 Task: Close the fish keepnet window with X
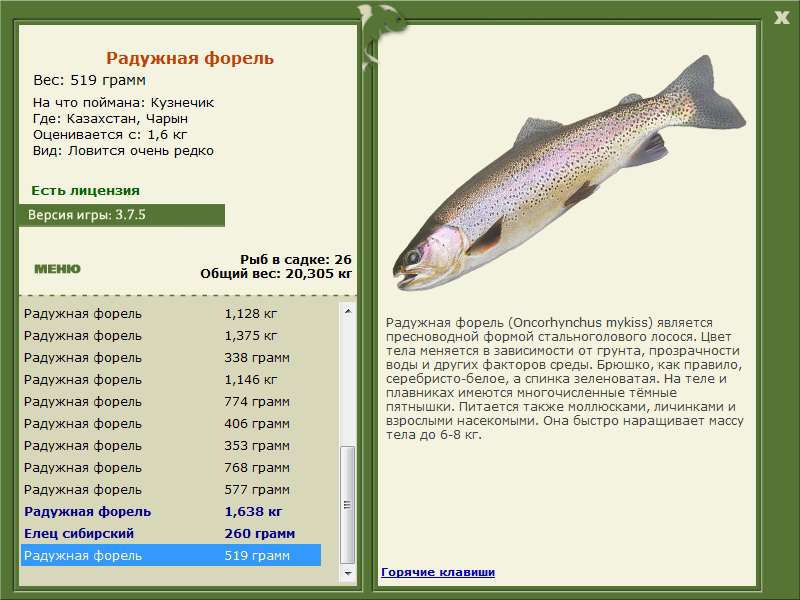[781, 18]
